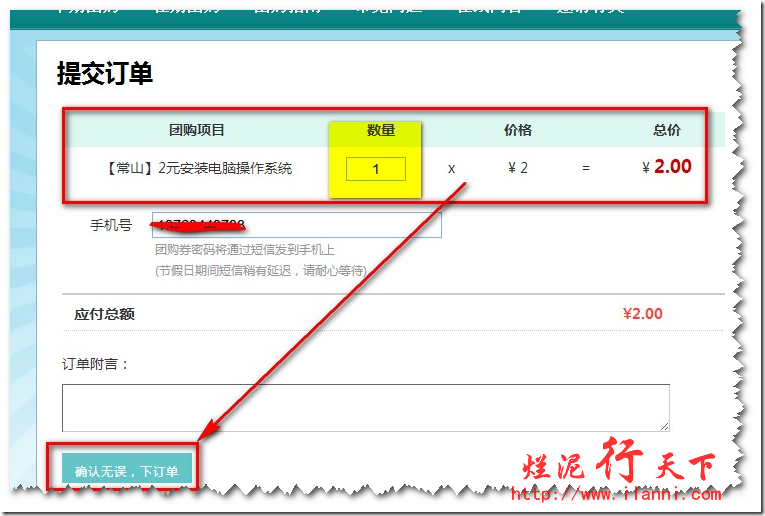Click the 数量 column header

tap(381, 130)
